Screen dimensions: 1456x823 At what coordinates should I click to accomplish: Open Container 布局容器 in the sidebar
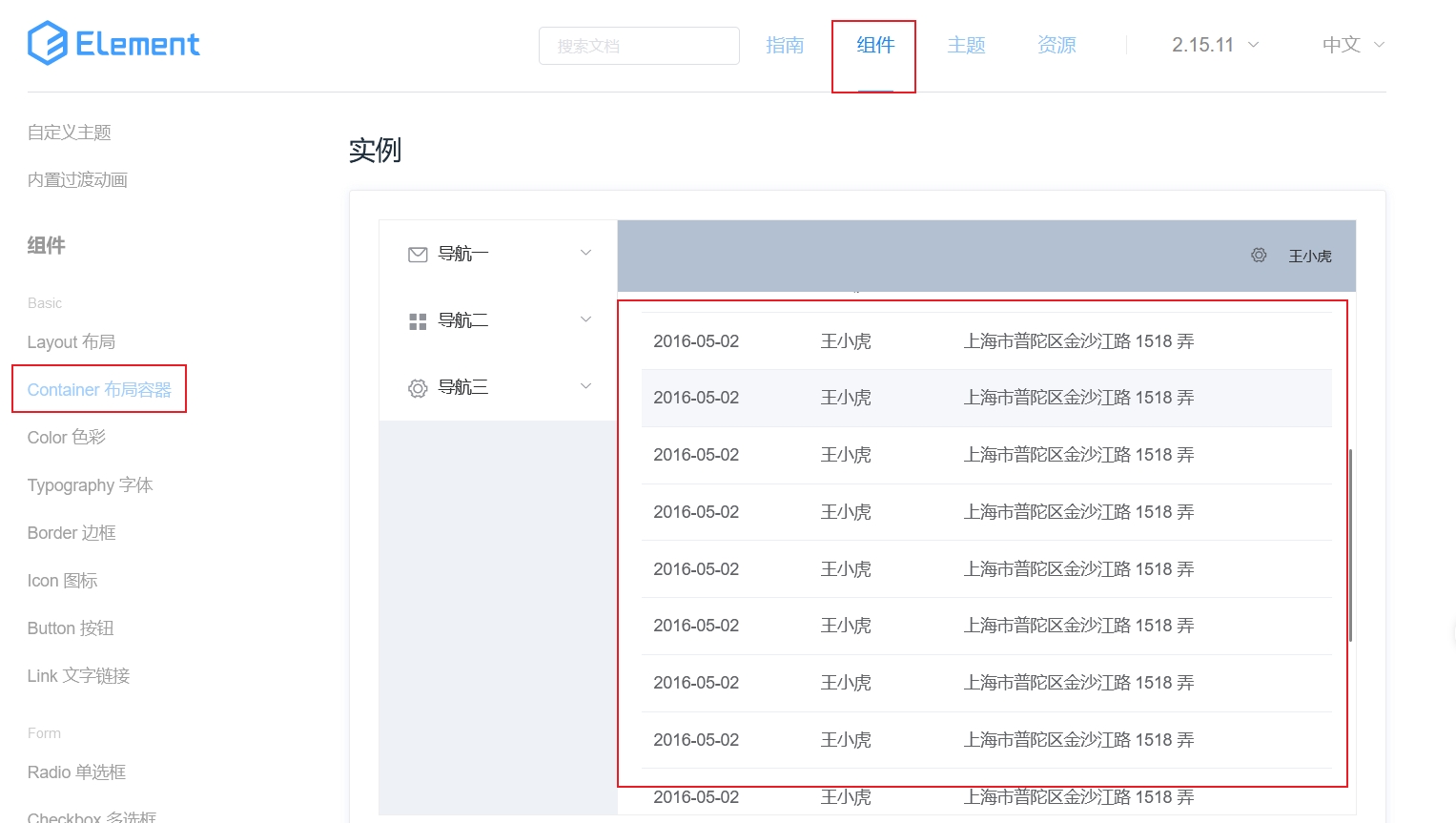99,390
